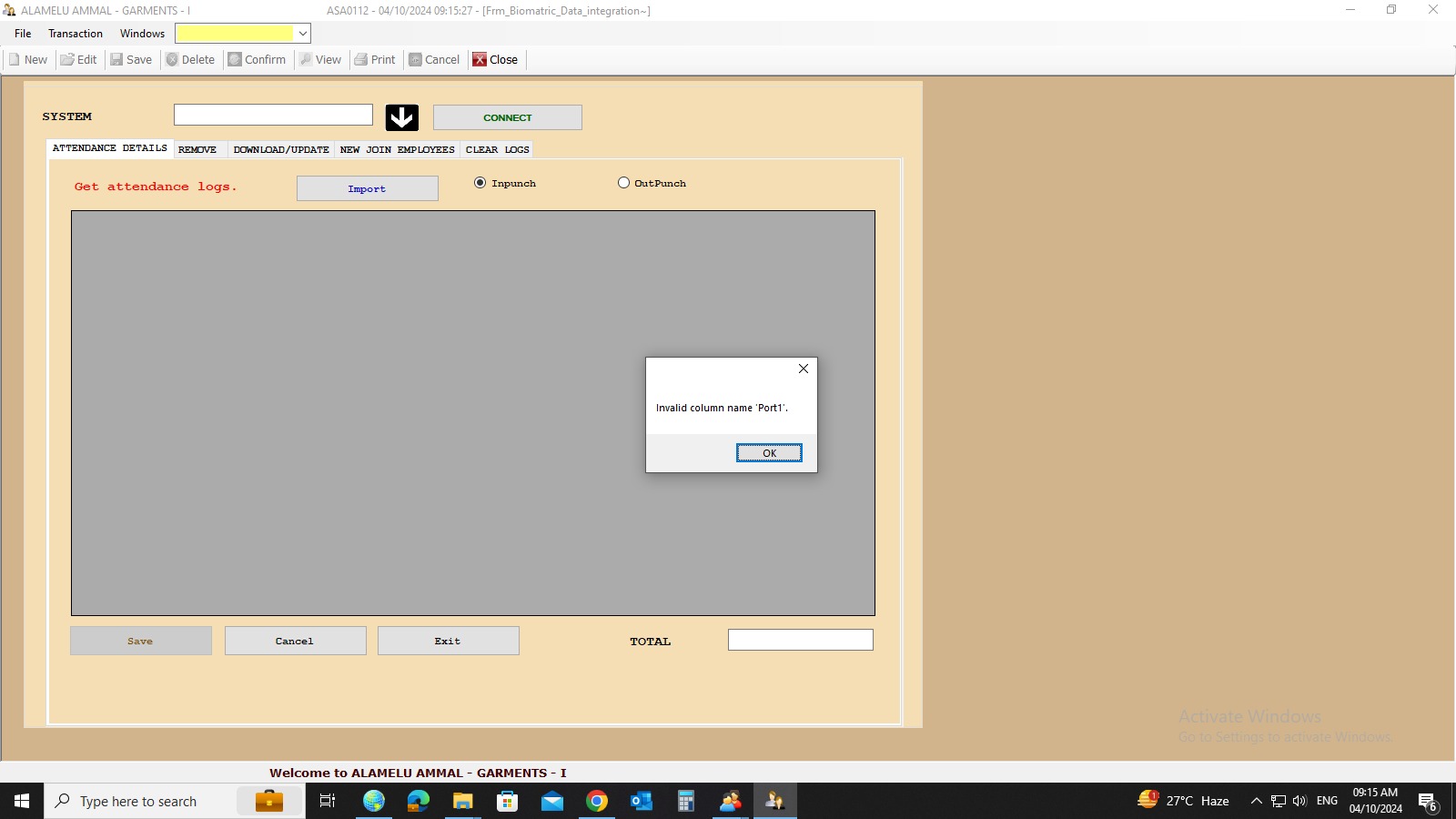Click the Print toolbar icon

(361, 60)
